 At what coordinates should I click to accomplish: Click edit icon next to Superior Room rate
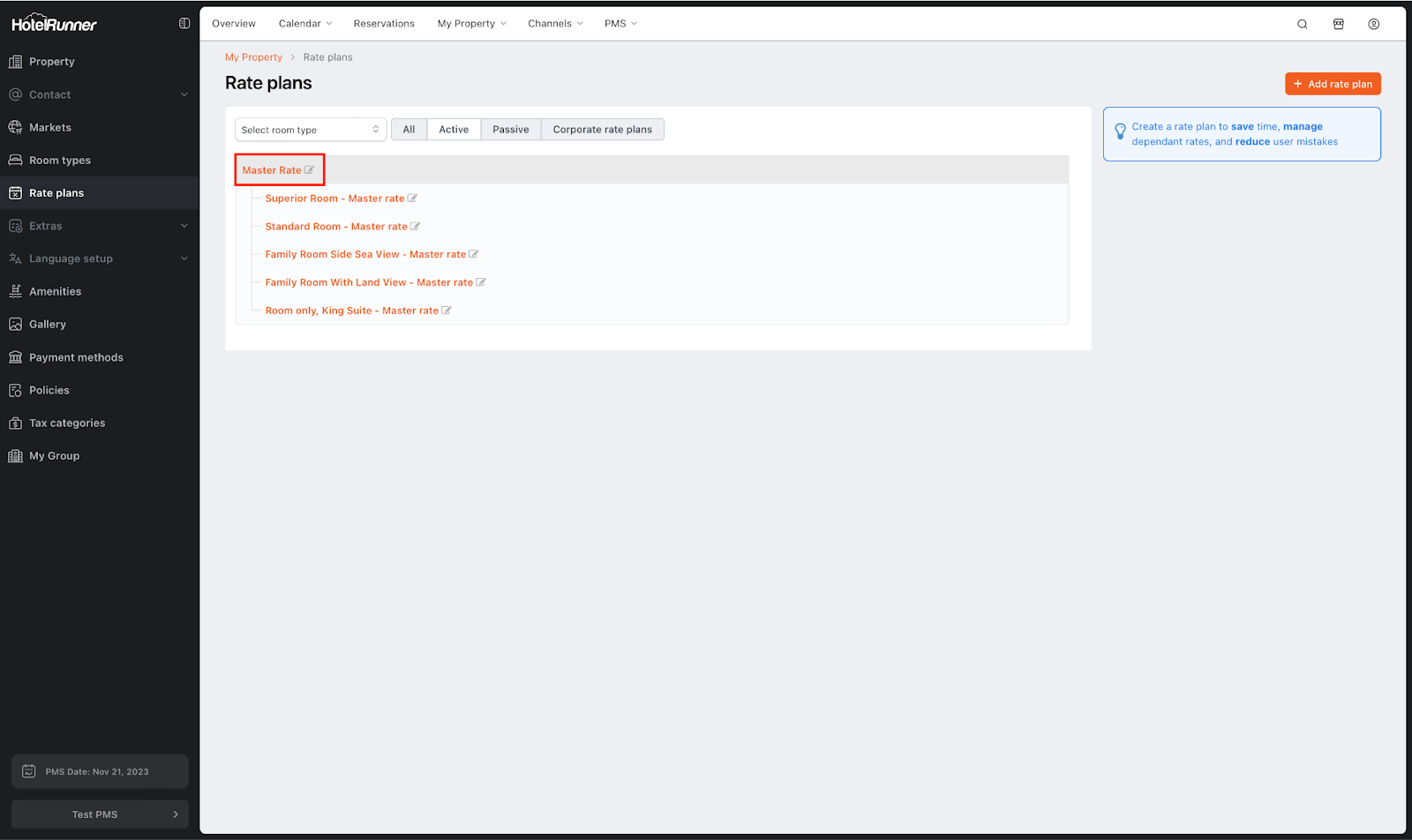[412, 199]
